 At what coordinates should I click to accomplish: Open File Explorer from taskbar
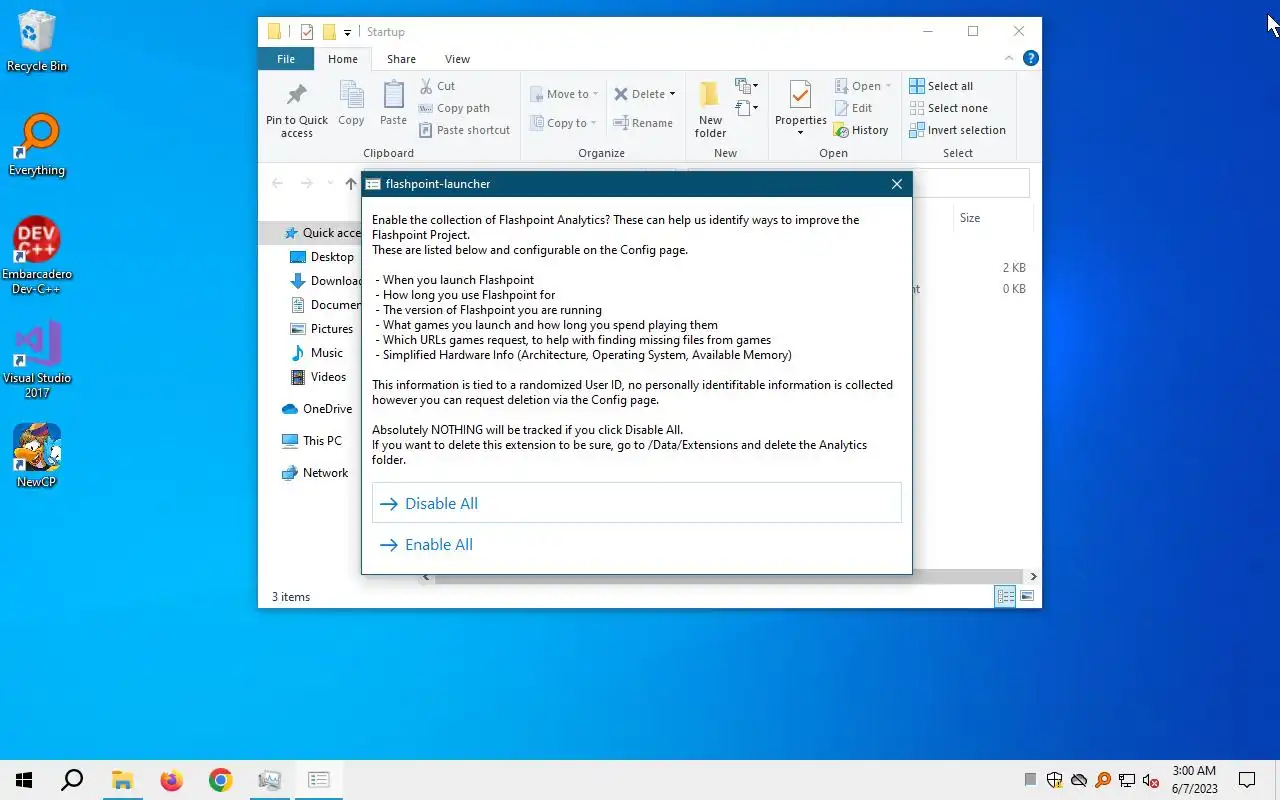(122, 780)
